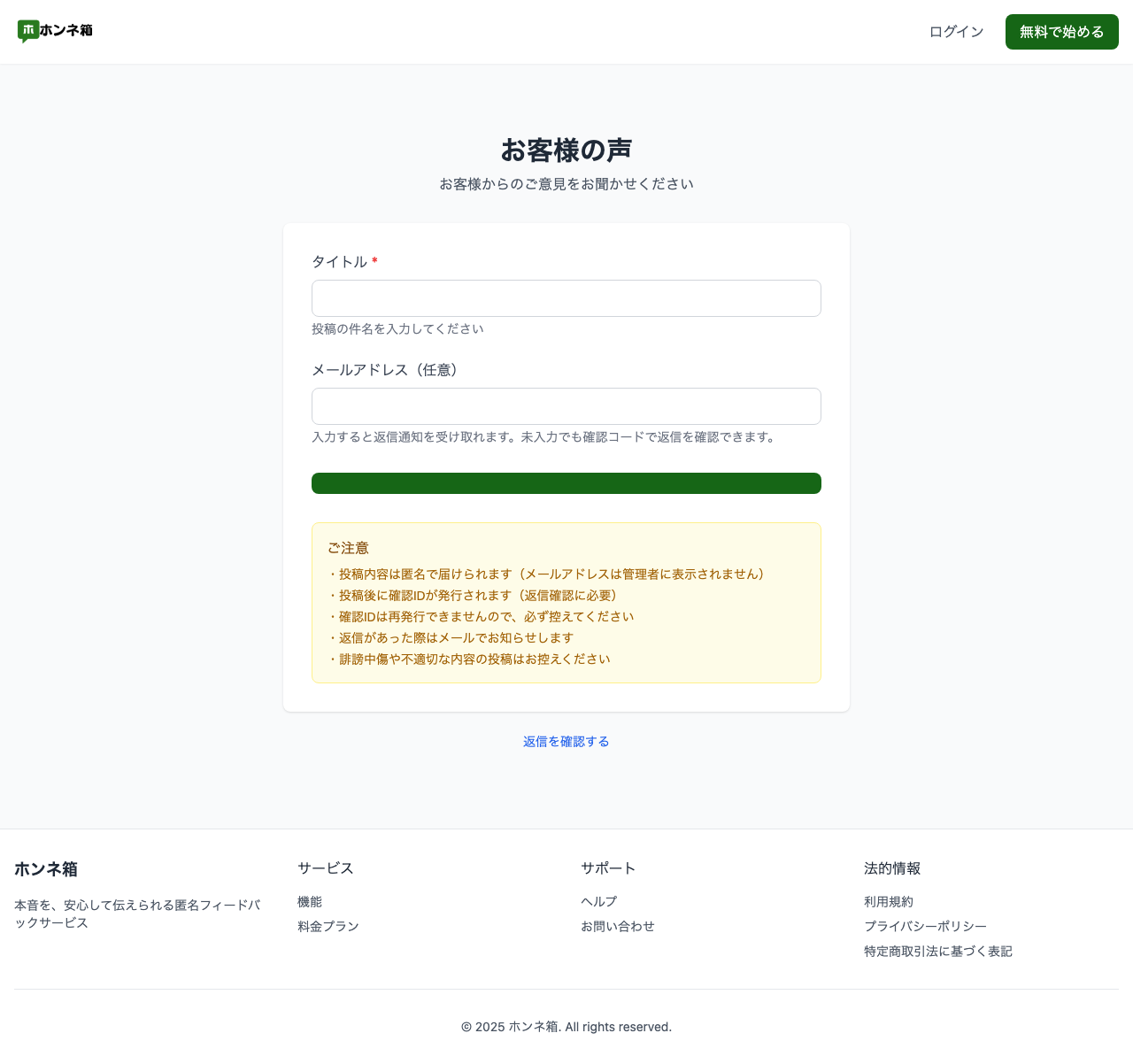Click the お客様の声 page heading
This screenshot has width=1133, height=1064.
pos(566,150)
